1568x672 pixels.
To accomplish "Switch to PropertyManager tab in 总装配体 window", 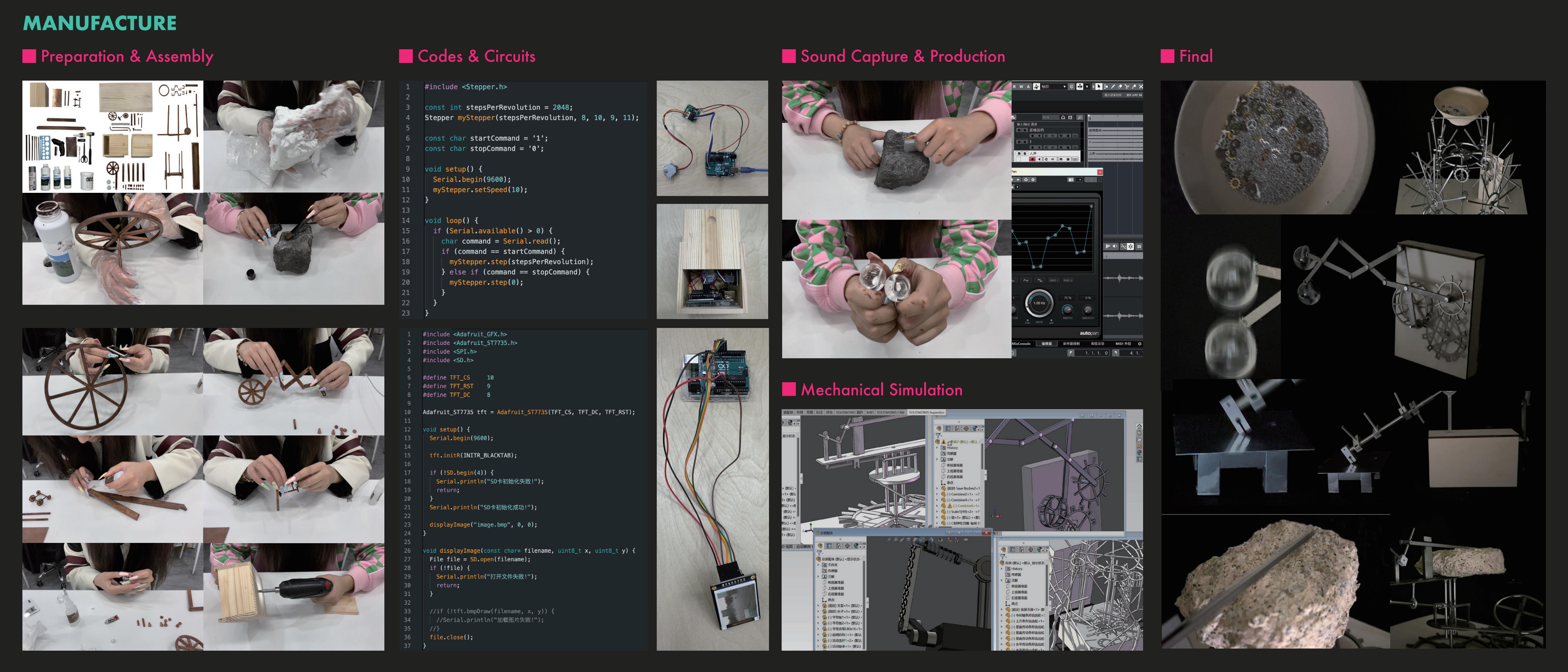I will [829, 546].
